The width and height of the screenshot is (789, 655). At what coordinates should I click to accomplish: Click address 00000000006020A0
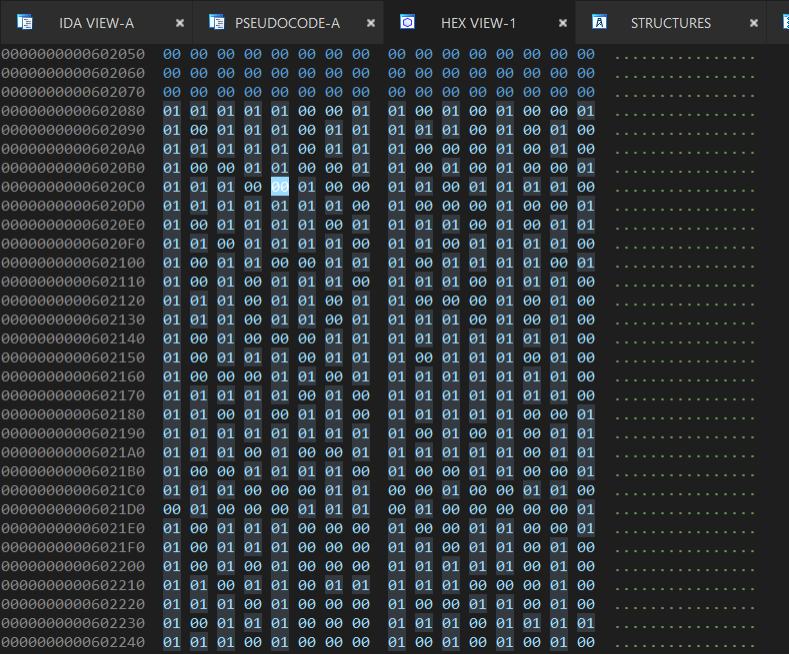coord(73,149)
